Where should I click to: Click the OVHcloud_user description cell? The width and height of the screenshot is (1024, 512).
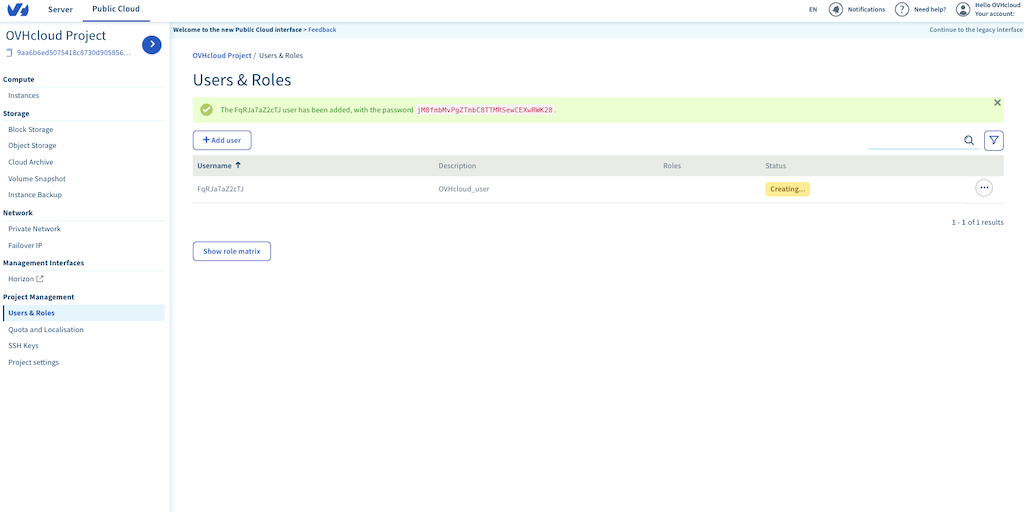coord(464,189)
